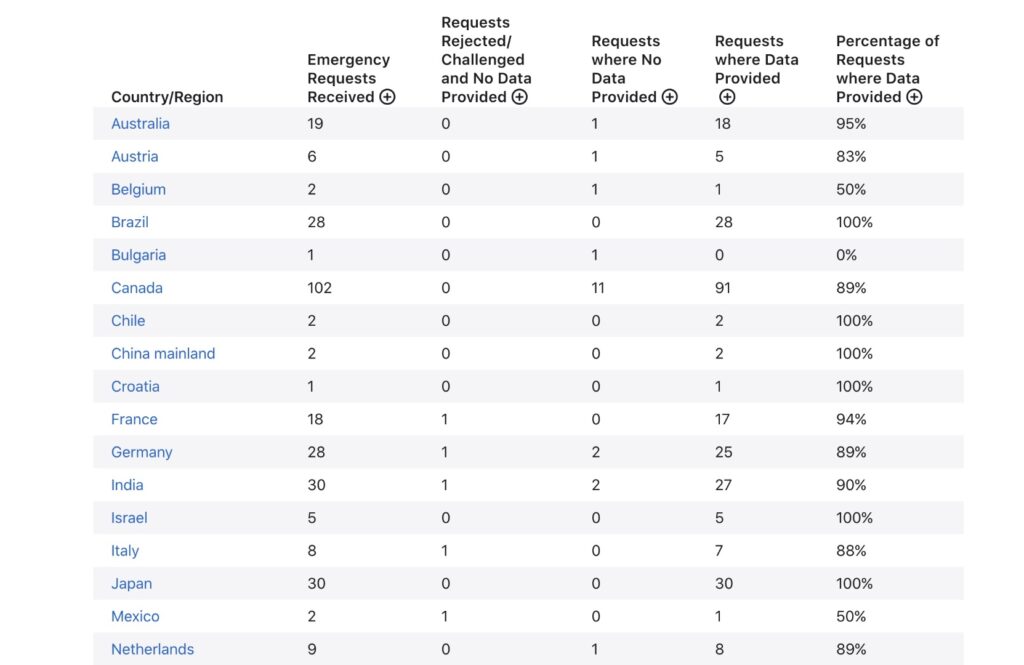The image size is (1024, 665).
Task: Click the Croatia link
Action: 135,386
